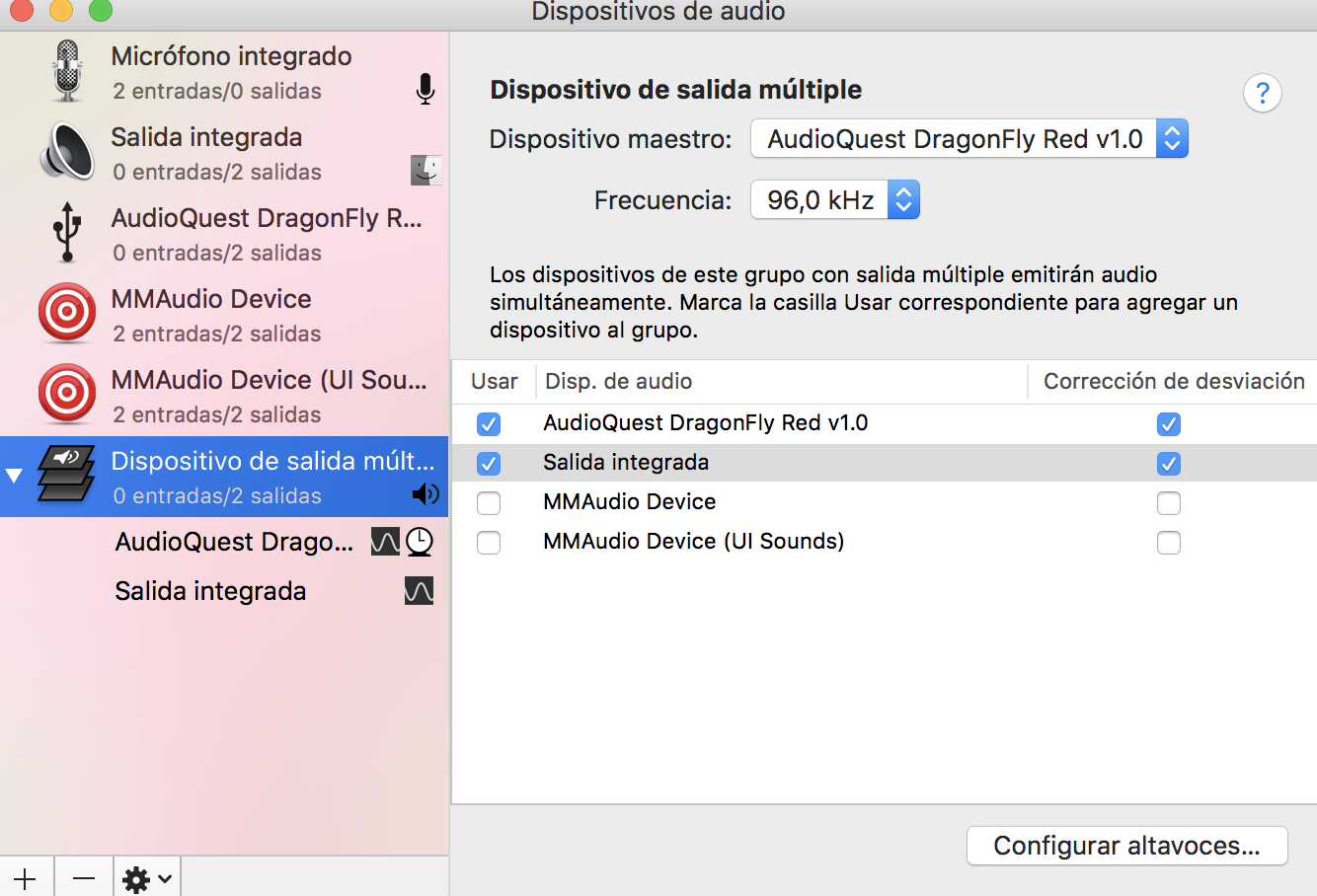
Task: Click the remove device minus button
Action: click(x=84, y=877)
